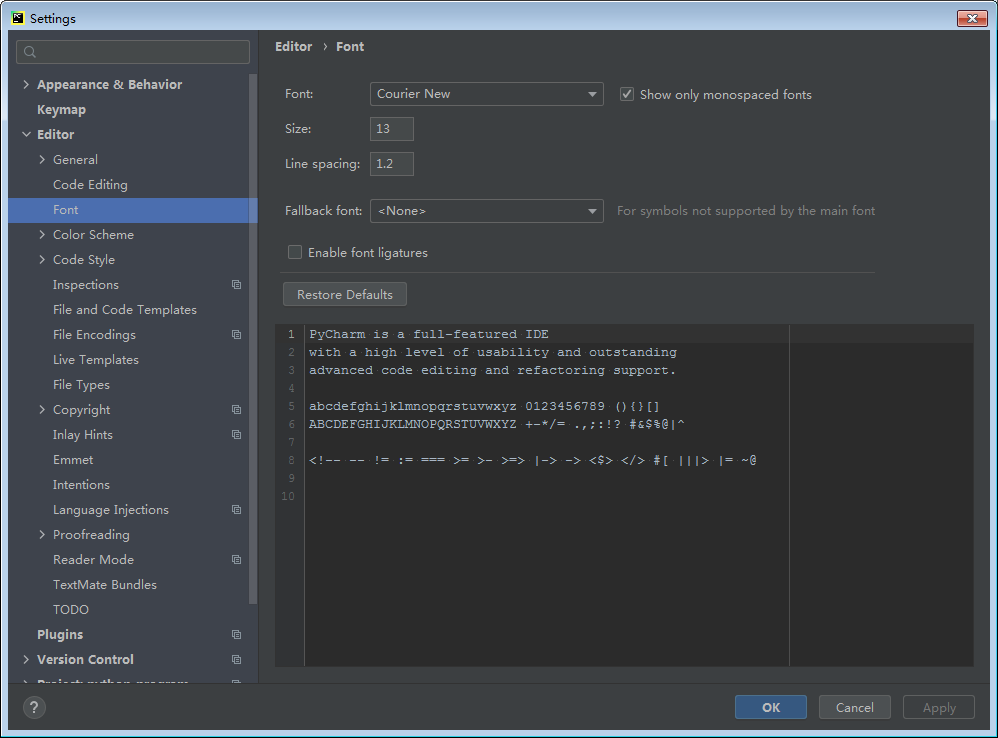
Task: Click the project-level icon next to Plugins
Action: click(x=236, y=634)
